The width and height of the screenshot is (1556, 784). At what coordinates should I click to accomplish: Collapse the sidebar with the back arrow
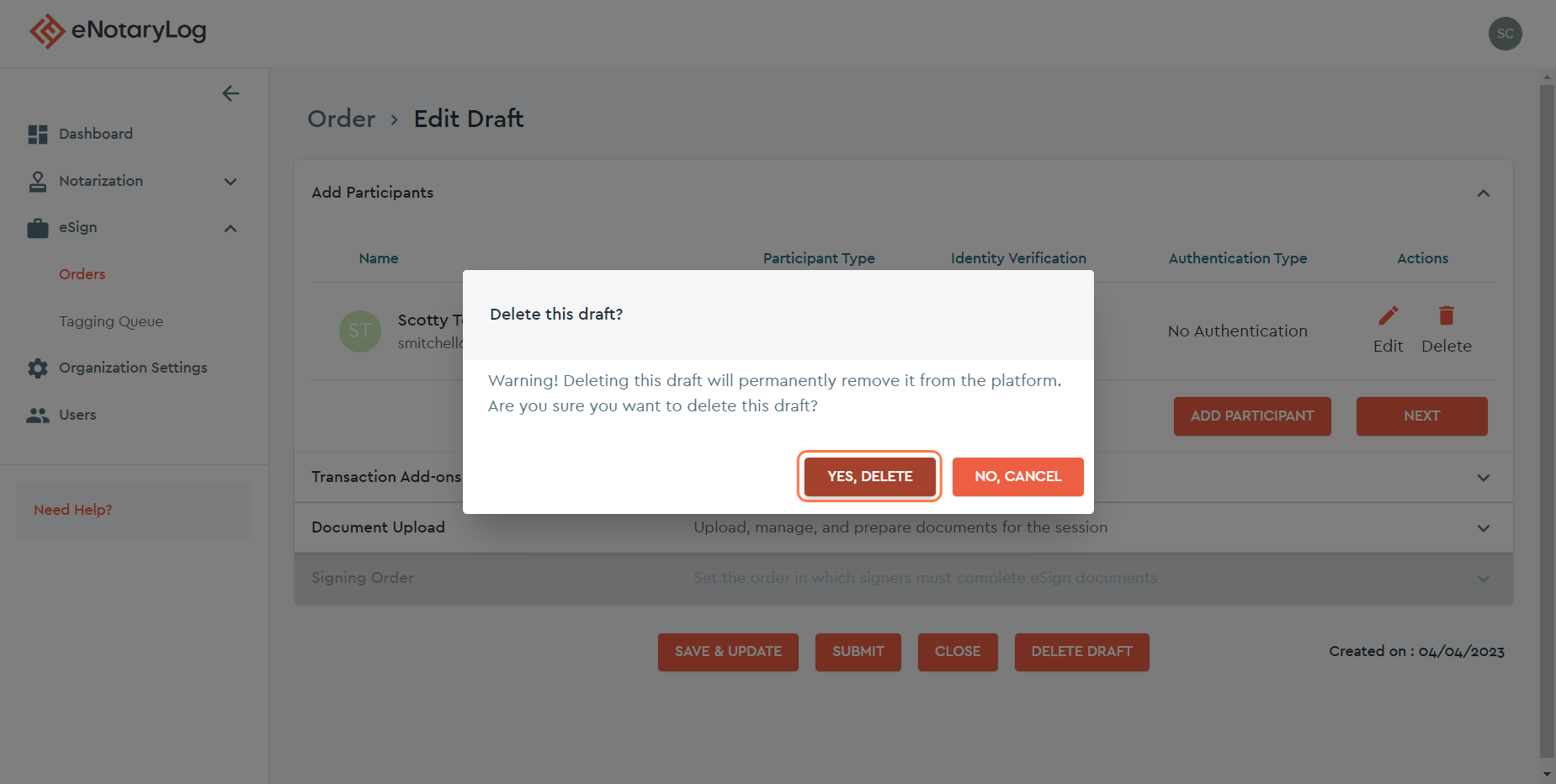(231, 93)
